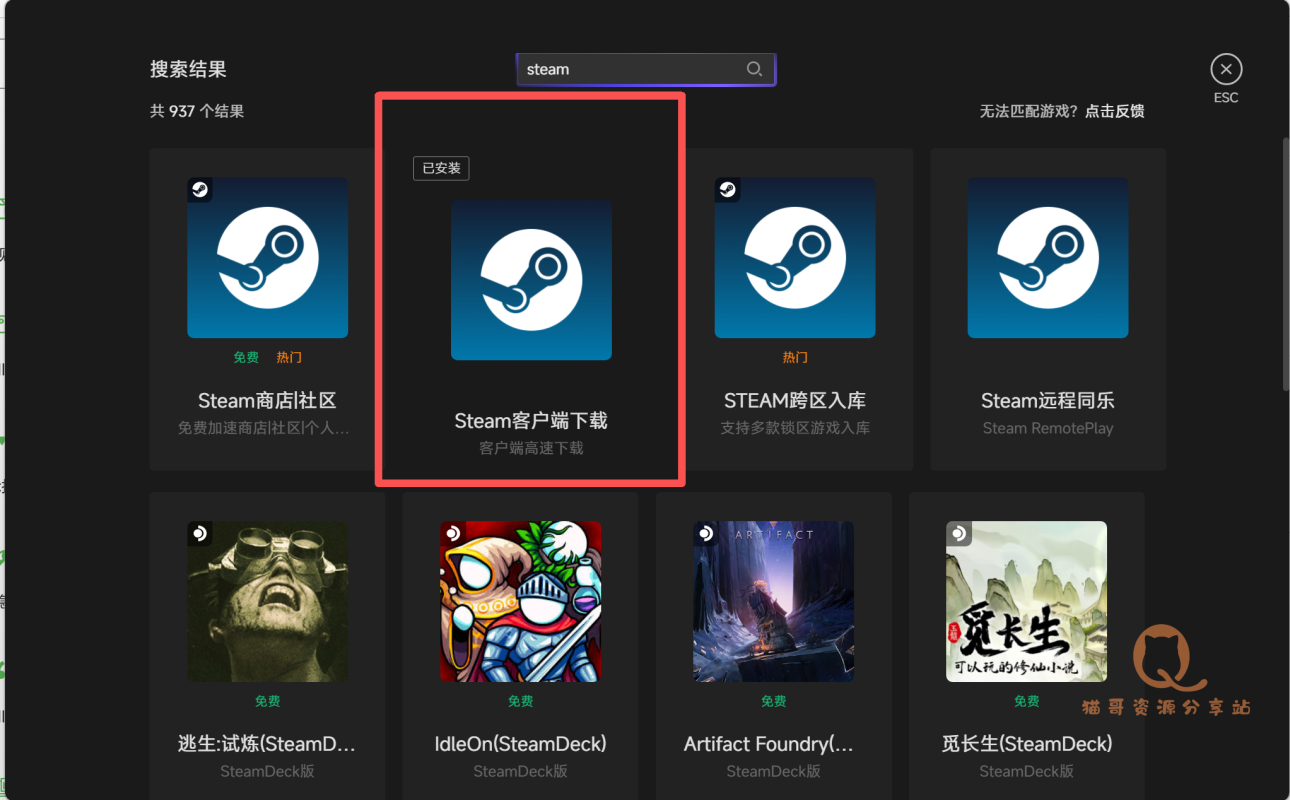The image size is (1290, 800).
Task: Click the 搜索结果 heading
Action: pyautogui.click(x=188, y=69)
